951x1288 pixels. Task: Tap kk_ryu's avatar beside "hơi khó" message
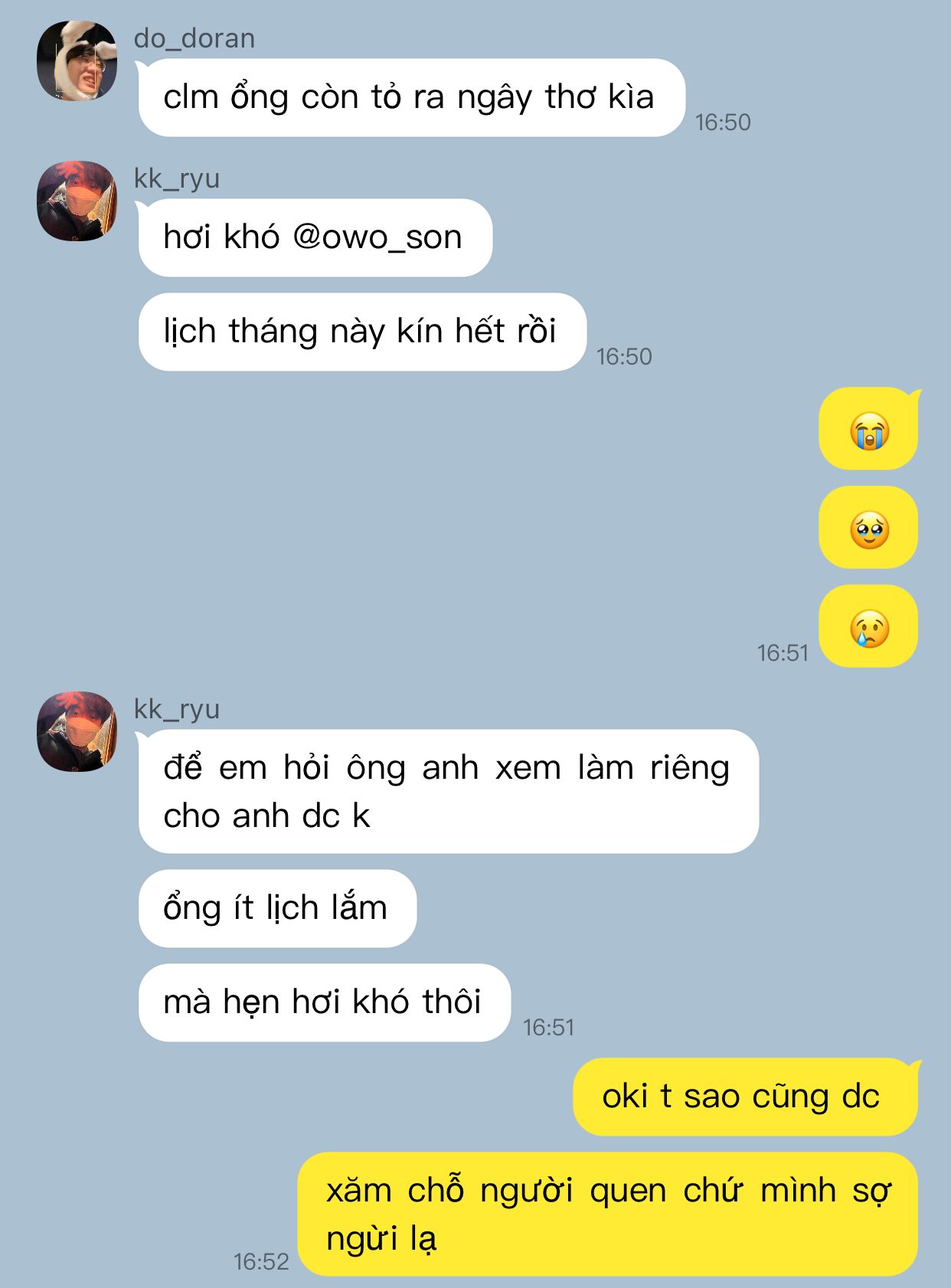coord(77,201)
